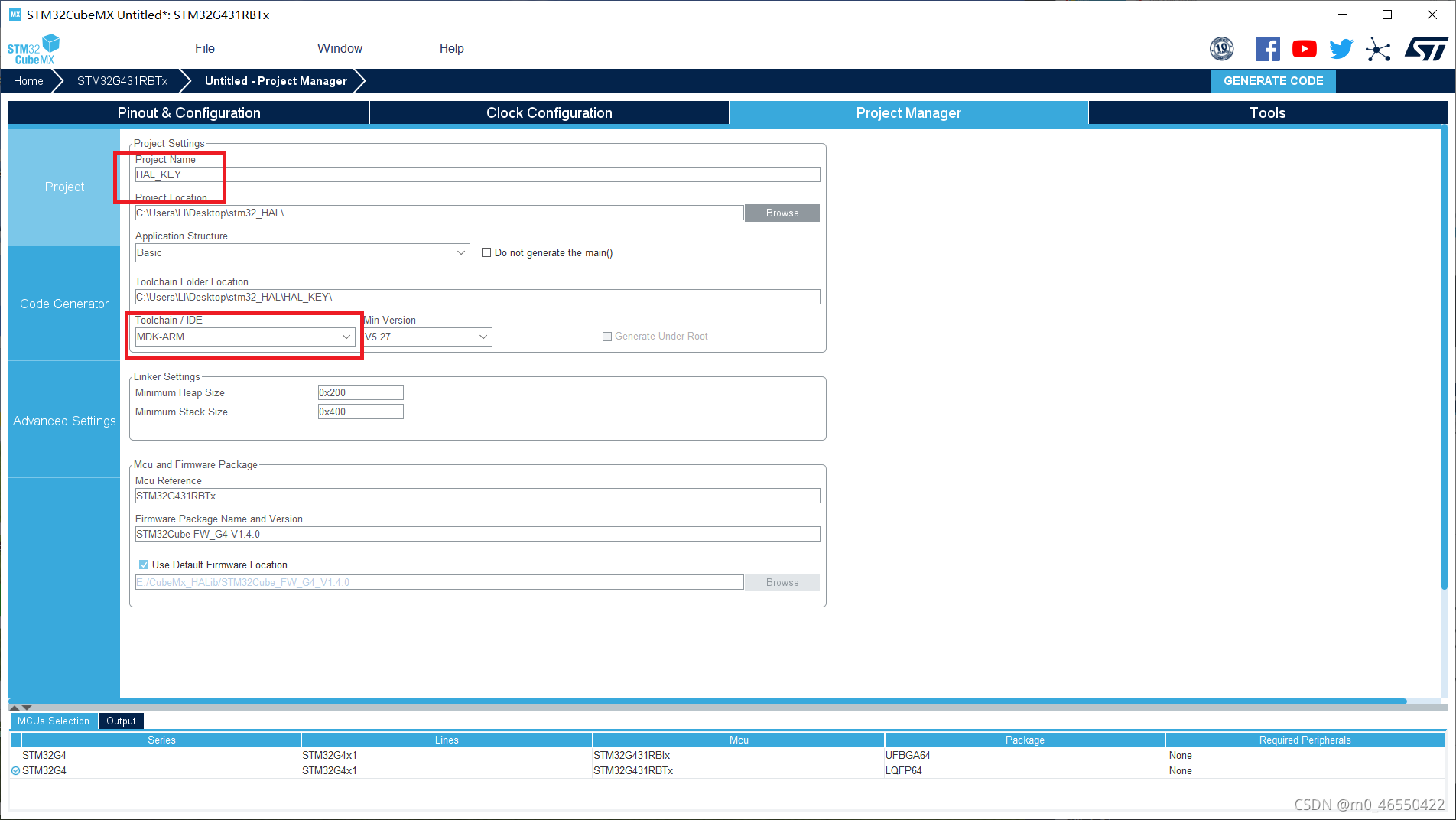Click the LQFP64 package cell
Screen dimensions: 1456x820
click(1025, 770)
